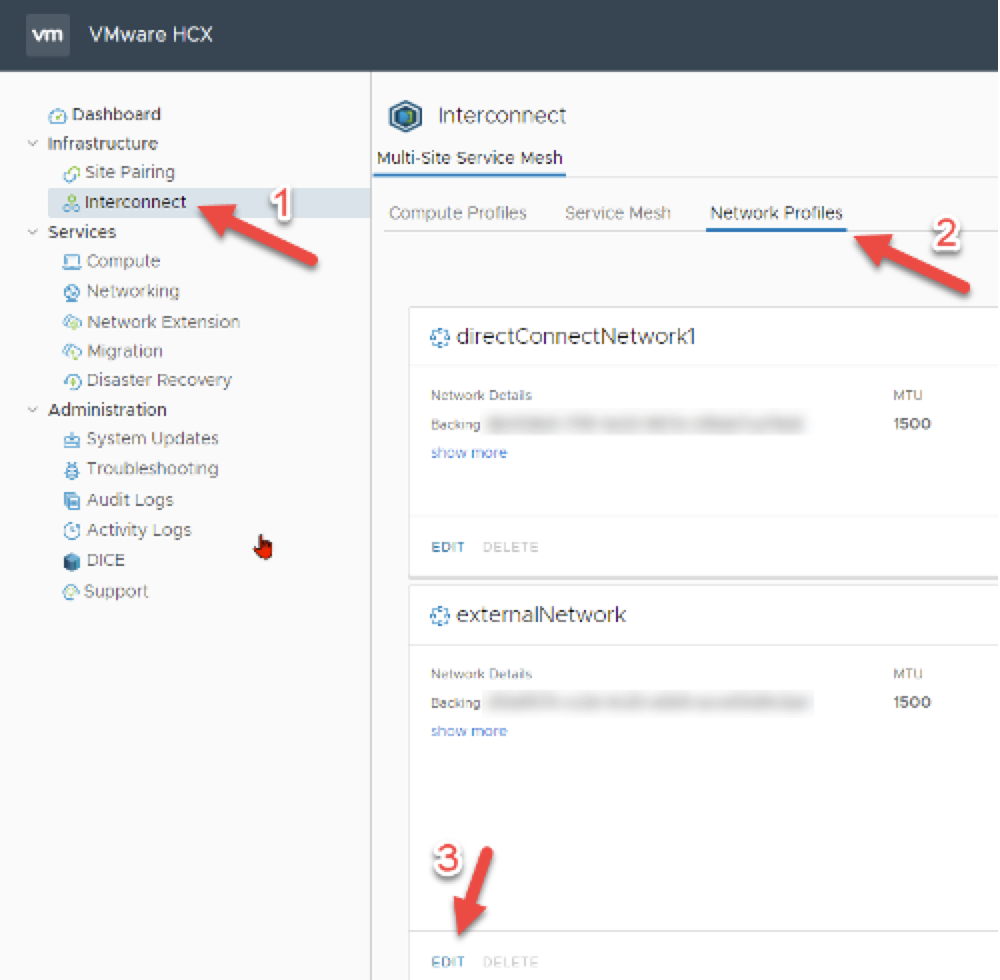Show more details for externalNetwork
The width and height of the screenshot is (1000, 980).
[x=469, y=731]
